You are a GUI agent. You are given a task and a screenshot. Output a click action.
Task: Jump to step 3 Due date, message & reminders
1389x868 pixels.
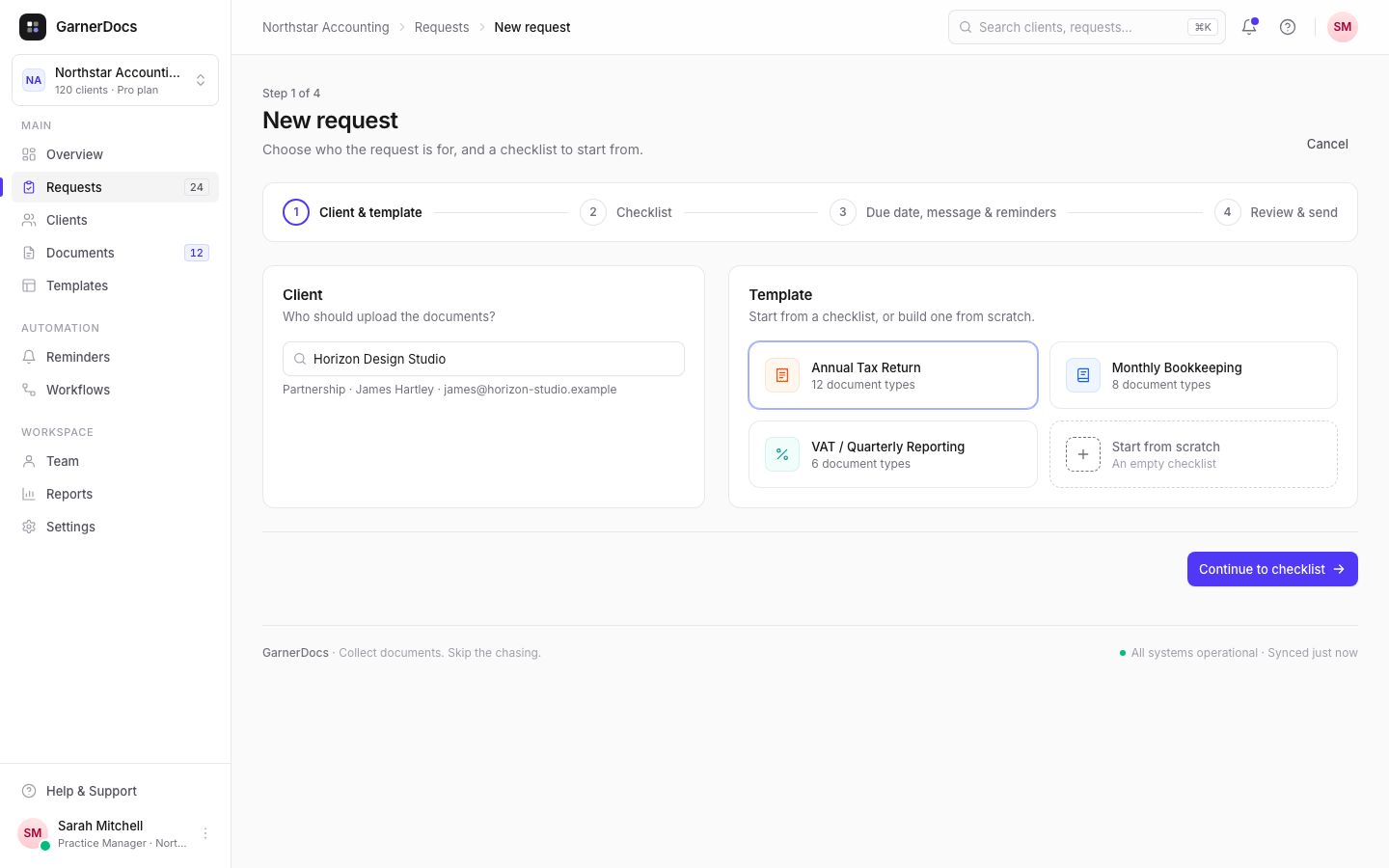[942, 212]
